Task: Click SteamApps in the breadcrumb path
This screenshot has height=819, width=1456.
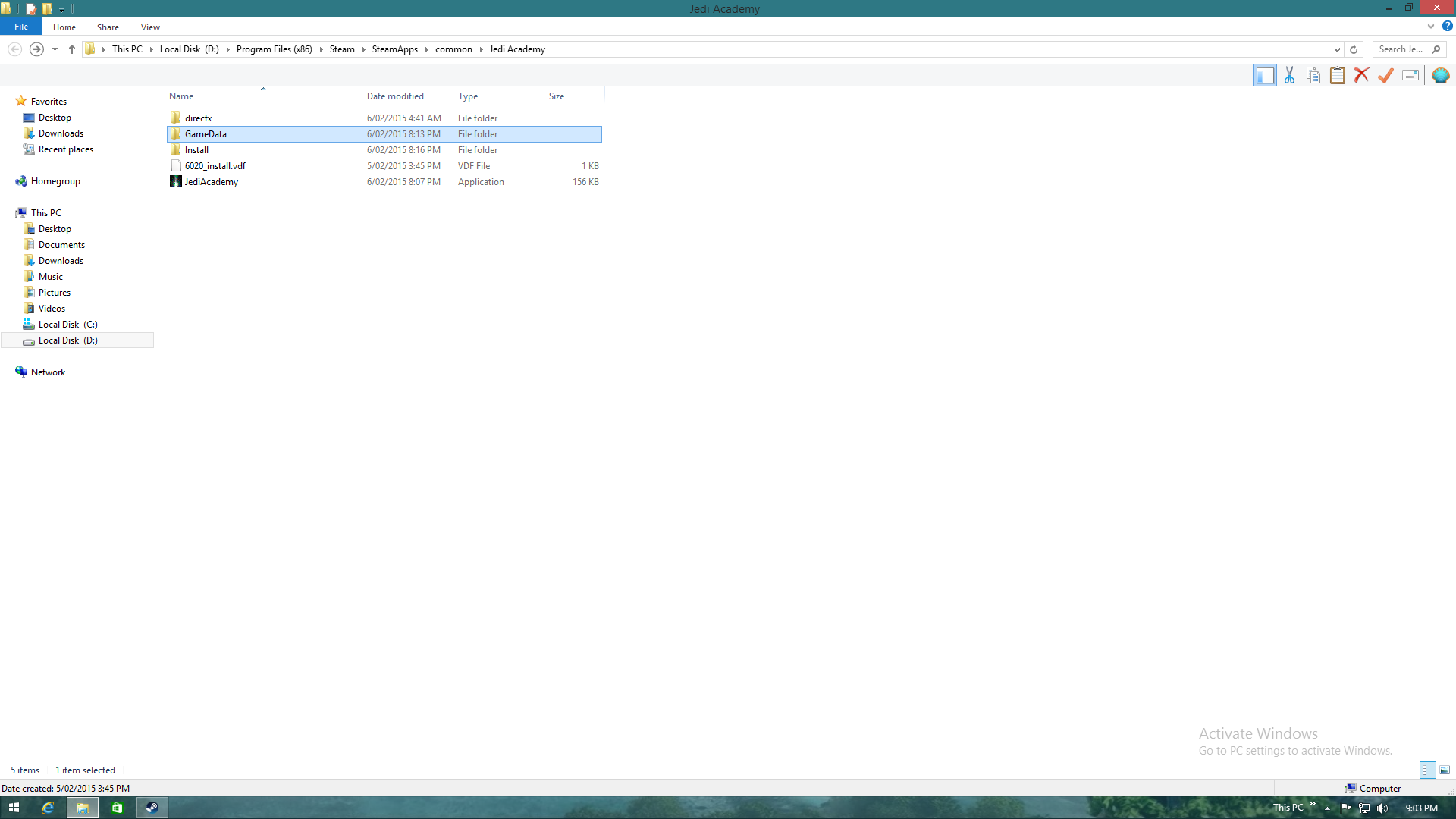Action: (x=394, y=49)
